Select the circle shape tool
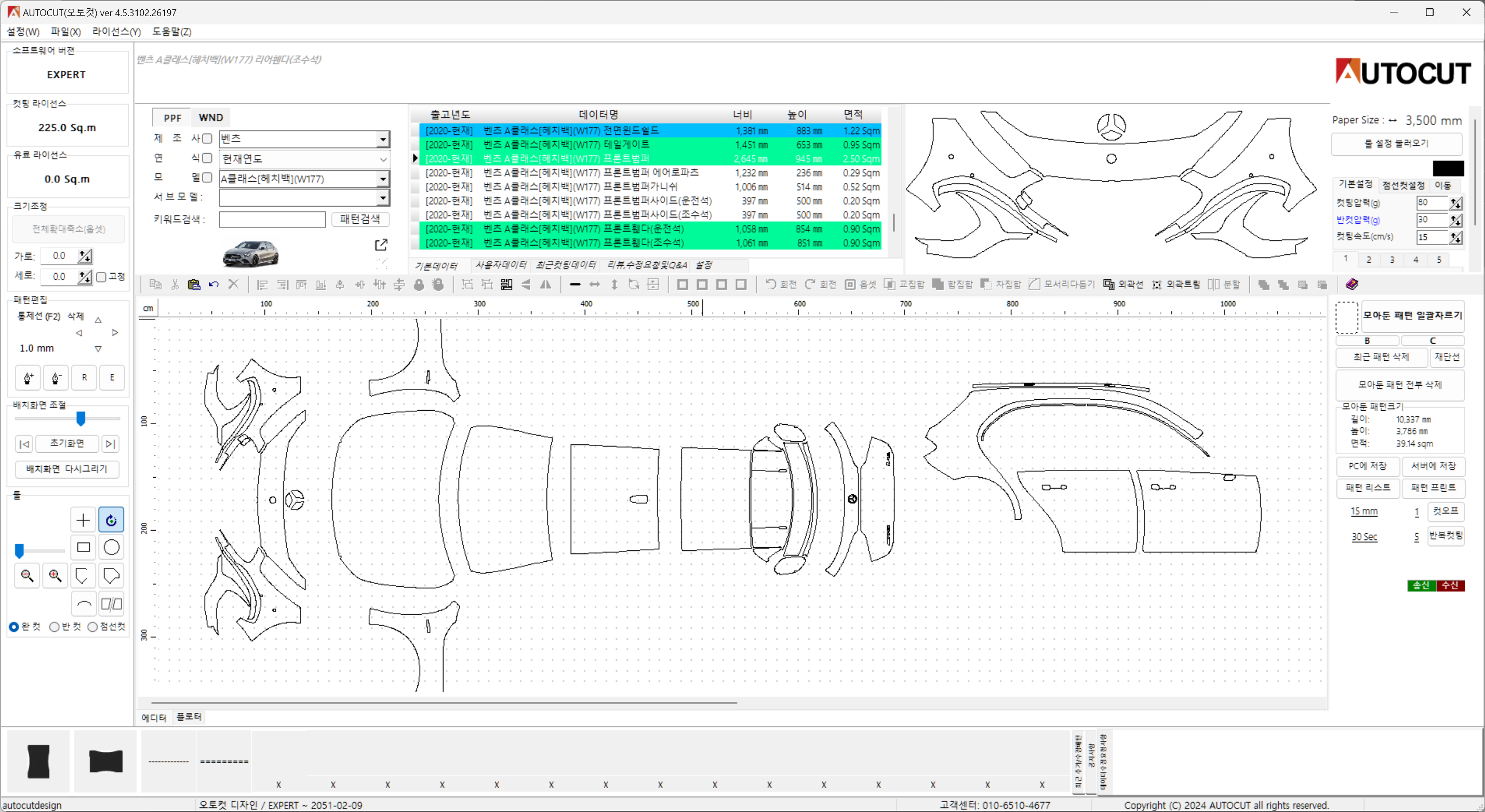The height and width of the screenshot is (812, 1485). point(111,547)
